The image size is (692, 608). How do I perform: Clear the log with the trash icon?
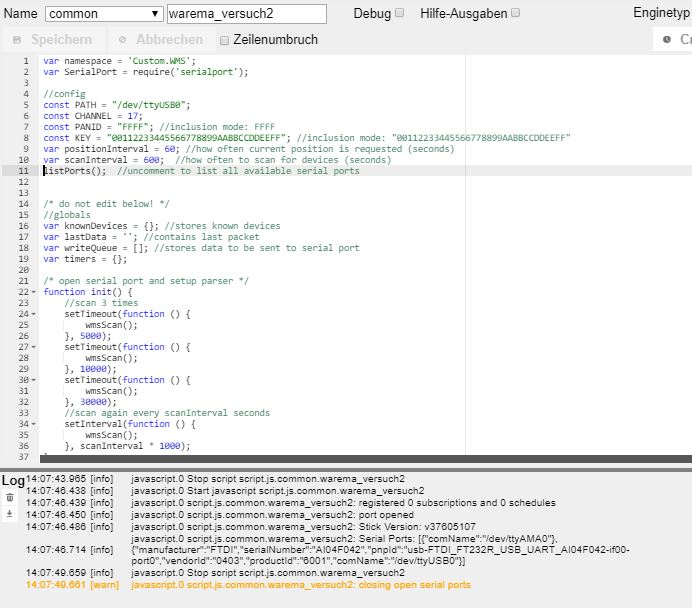[x=10, y=498]
